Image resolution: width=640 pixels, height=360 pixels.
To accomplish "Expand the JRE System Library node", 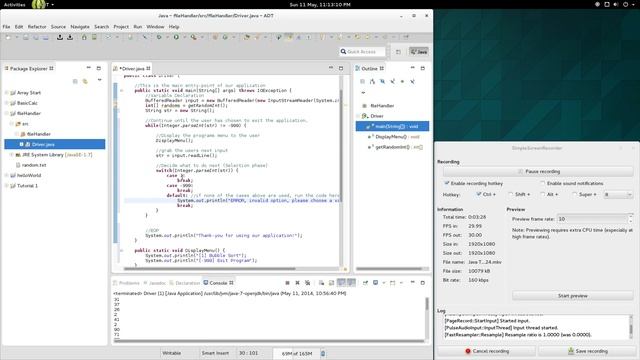I will click(11, 155).
